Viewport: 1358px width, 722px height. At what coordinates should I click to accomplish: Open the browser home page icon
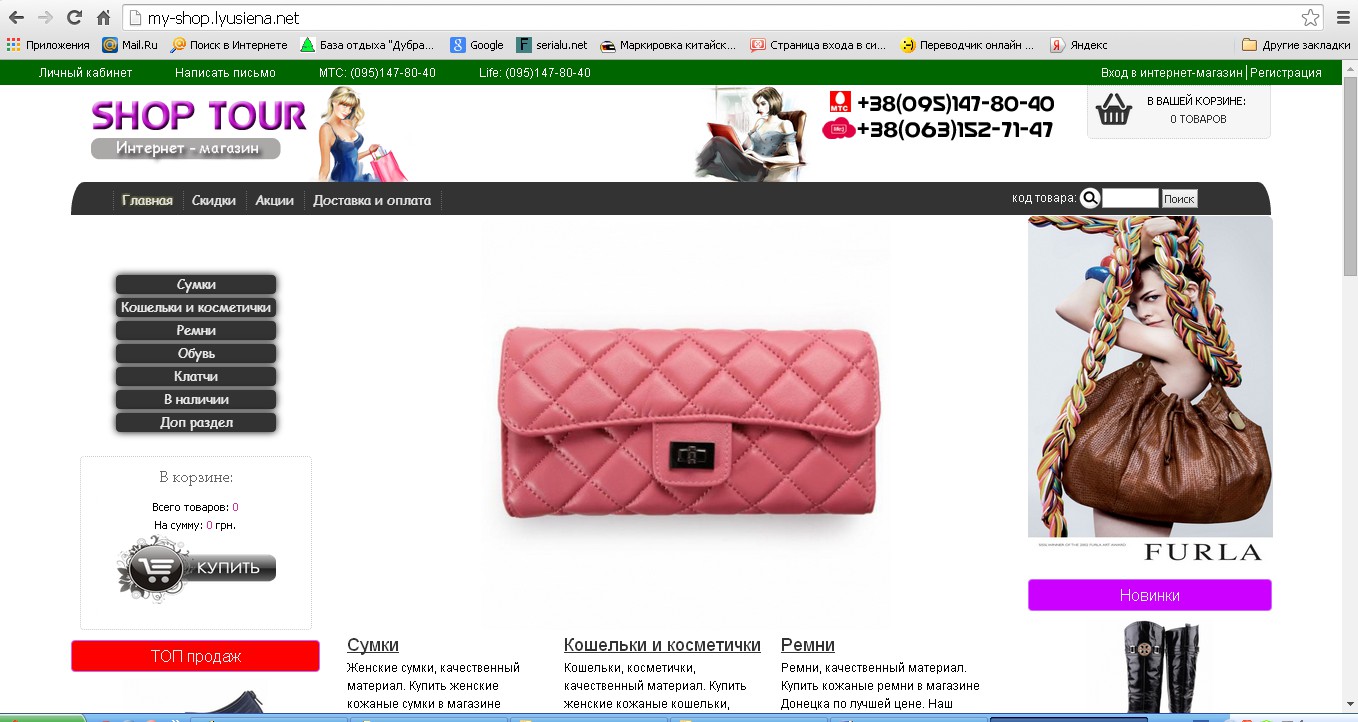(x=103, y=18)
